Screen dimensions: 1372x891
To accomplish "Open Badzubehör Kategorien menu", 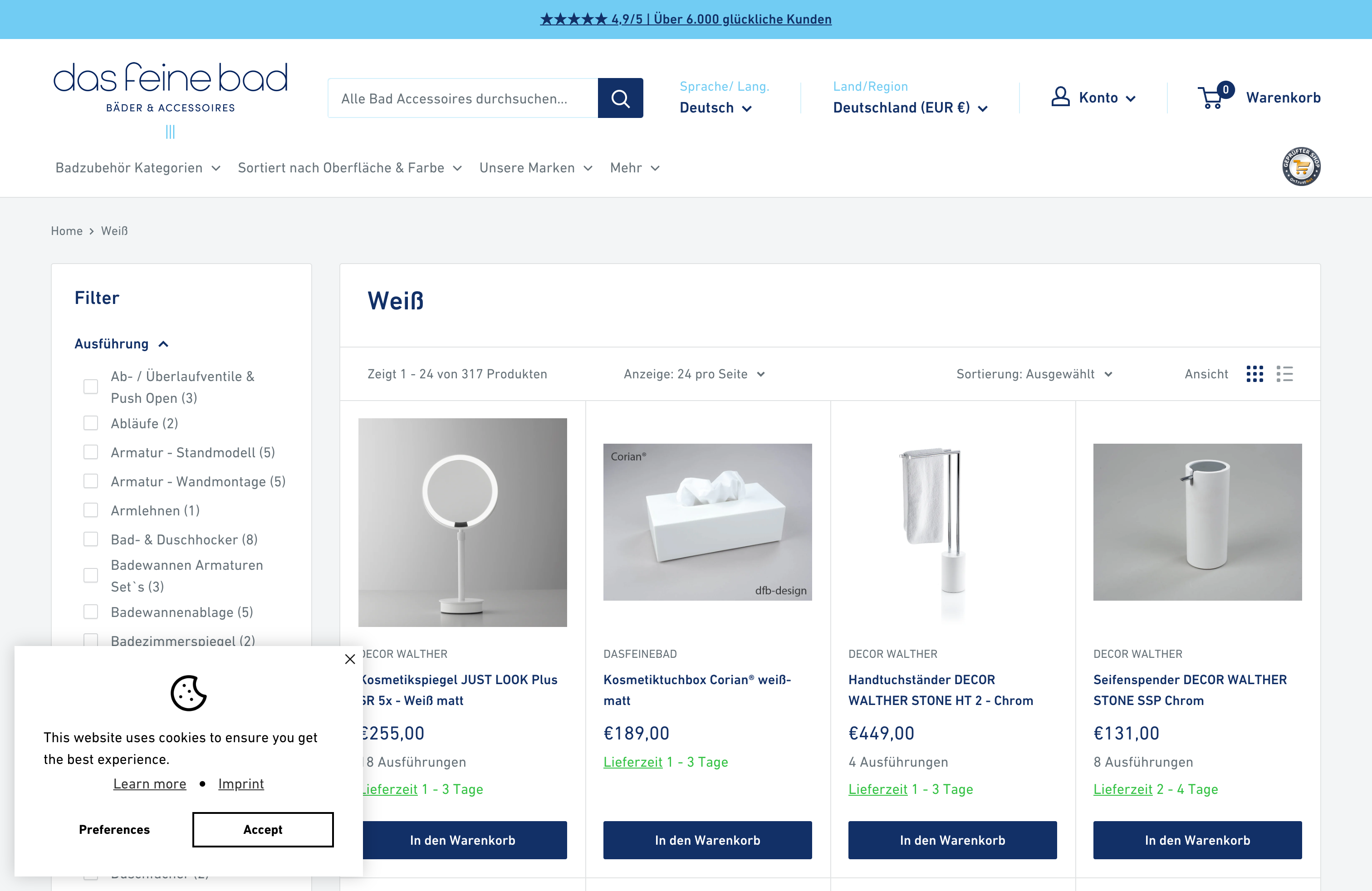I will [x=138, y=168].
